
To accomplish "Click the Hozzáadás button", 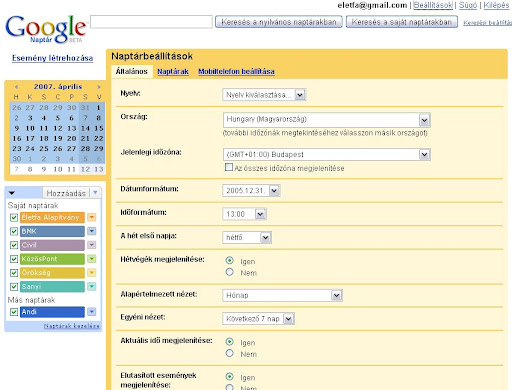I will pyautogui.click(x=66, y=193).
